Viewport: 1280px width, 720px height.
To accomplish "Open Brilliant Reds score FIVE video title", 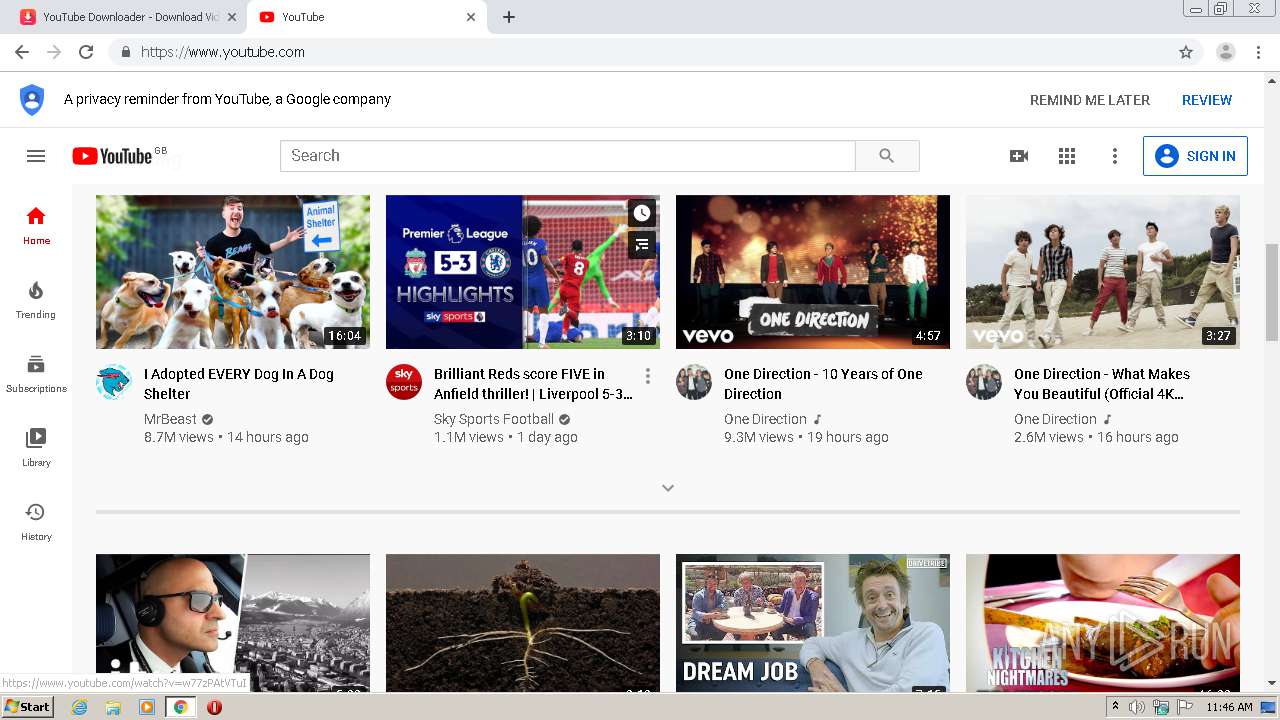I will click(x=533, y=384).
